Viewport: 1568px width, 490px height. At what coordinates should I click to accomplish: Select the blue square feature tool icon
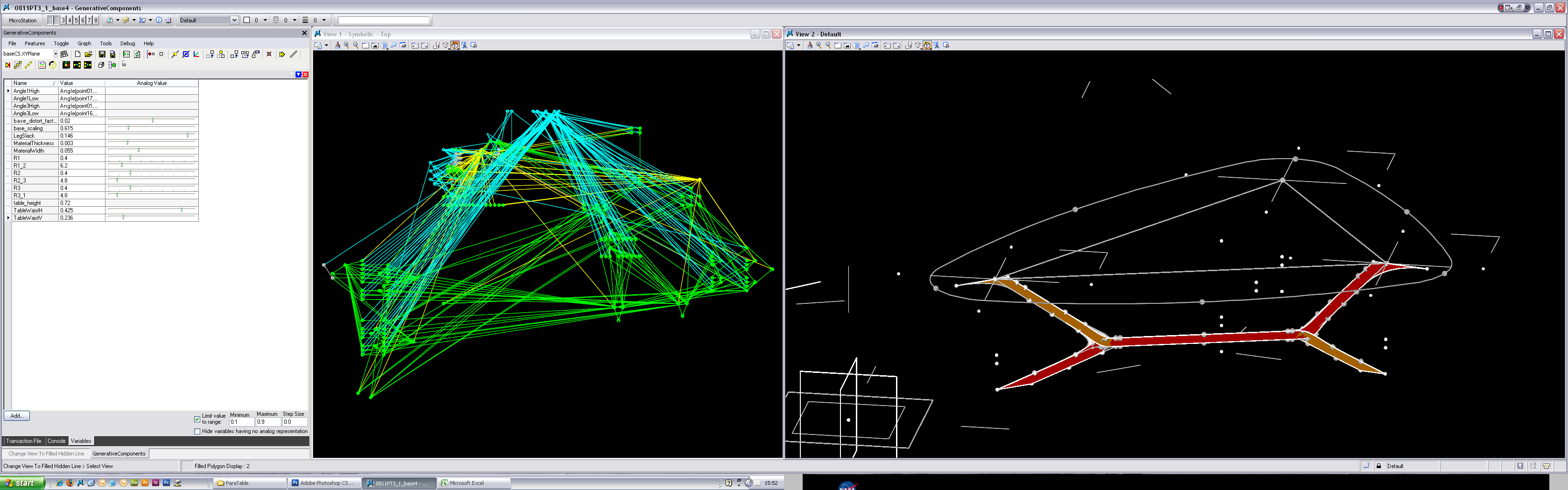(x=186, y=54)
